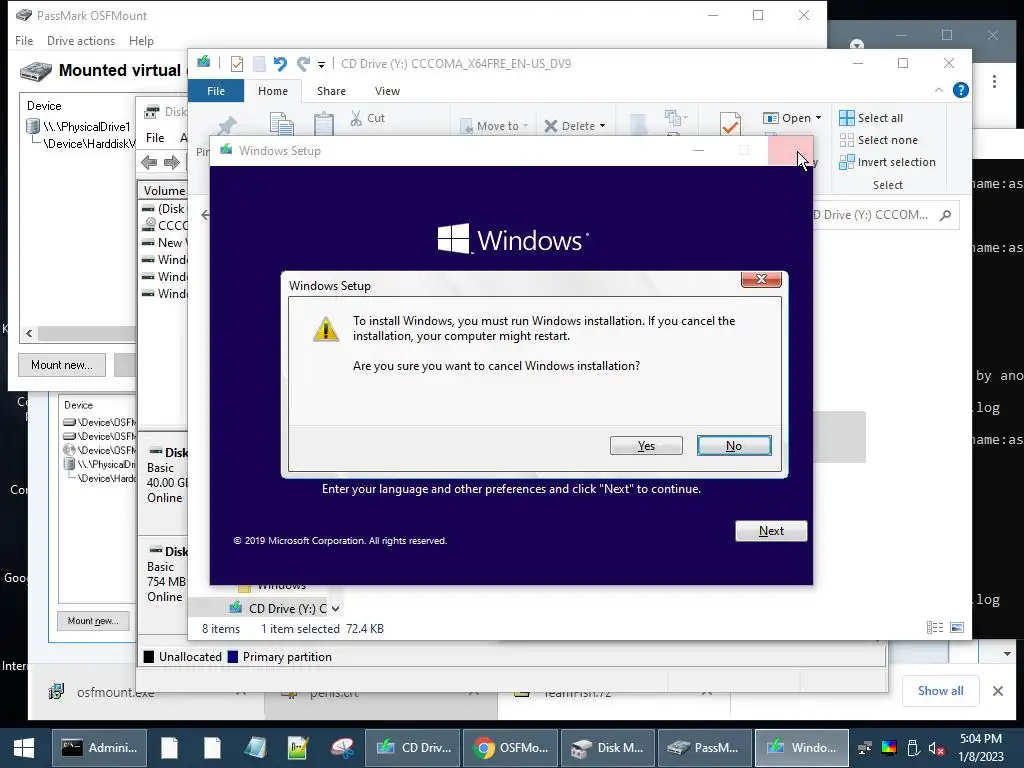
Task: Switch to the Chrome OSFMount taskbar item
Action: (511, 748)
